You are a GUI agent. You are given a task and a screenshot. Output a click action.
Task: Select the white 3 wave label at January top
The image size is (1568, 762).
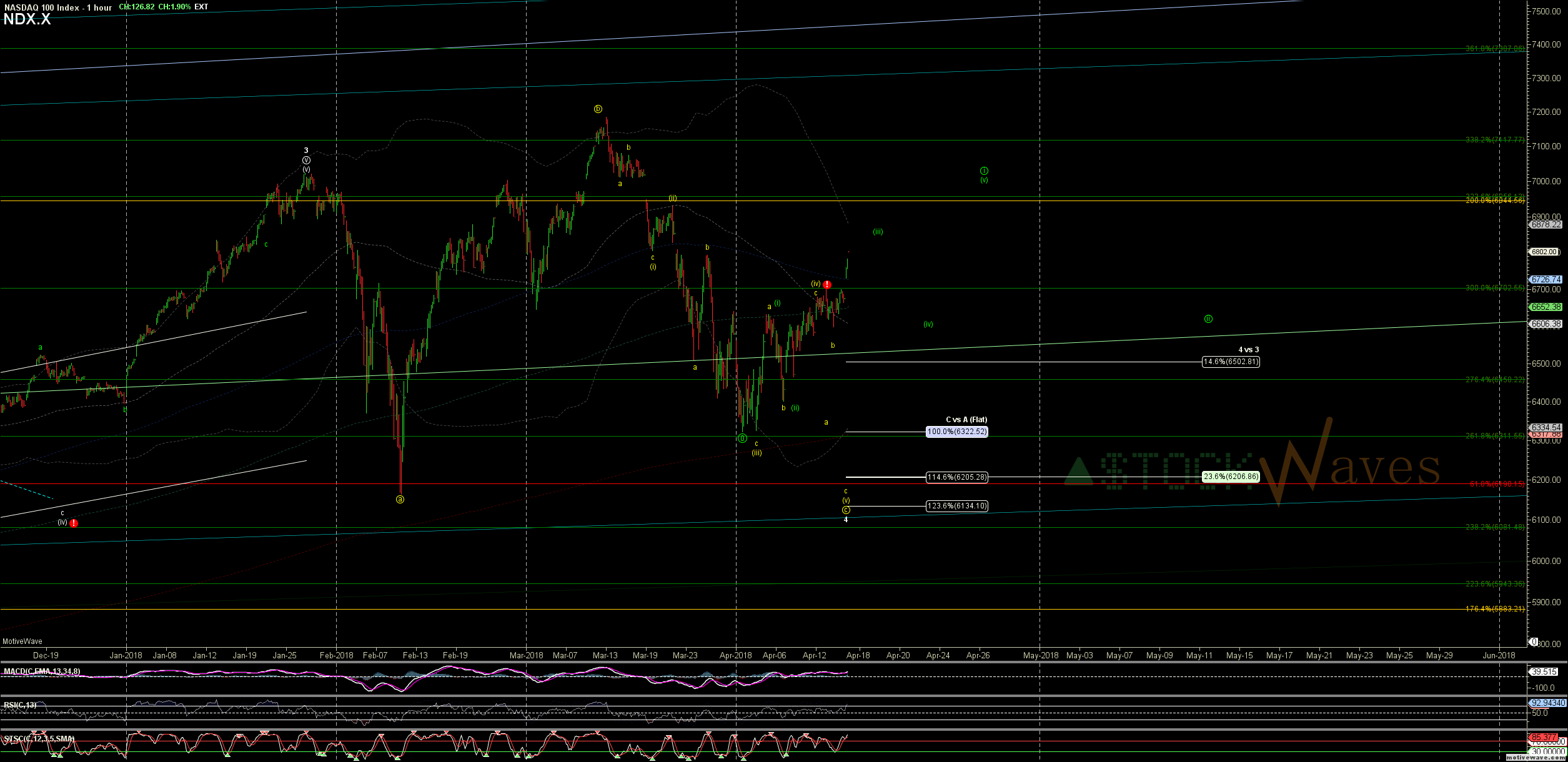point(306,151)
